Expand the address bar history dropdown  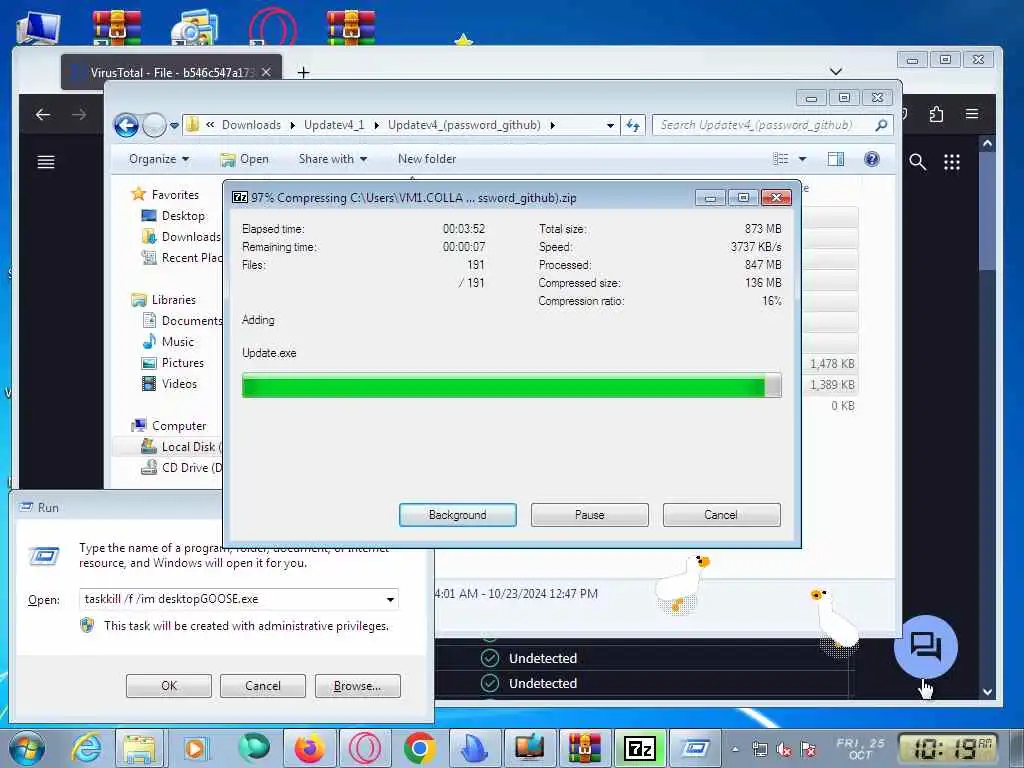[x=610, y=125]
